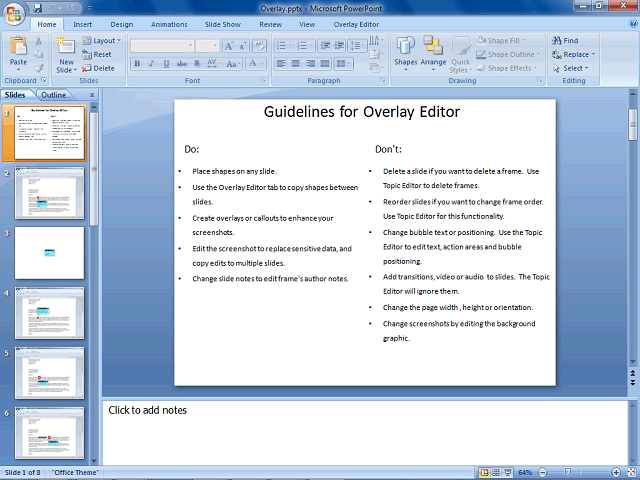Image resolution: width=640 pixels, height=480 pixels.
Task: Insert a New Slide
Action: pyautogui.click(x=66, y=55)
